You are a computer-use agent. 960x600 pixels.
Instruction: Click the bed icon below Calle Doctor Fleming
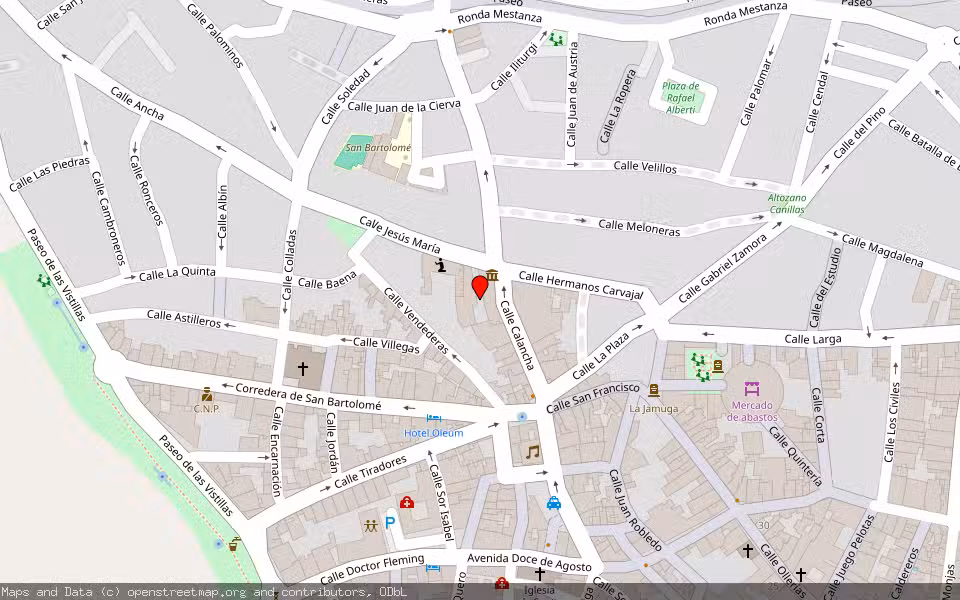tap(433, 568)
